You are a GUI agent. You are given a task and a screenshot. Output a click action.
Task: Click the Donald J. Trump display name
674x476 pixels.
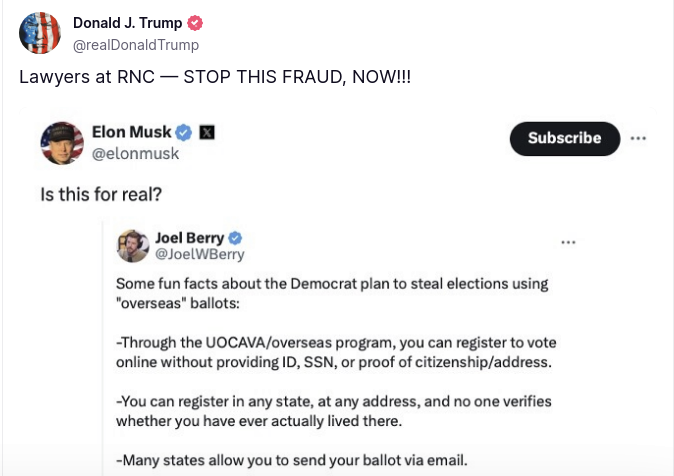128,23
